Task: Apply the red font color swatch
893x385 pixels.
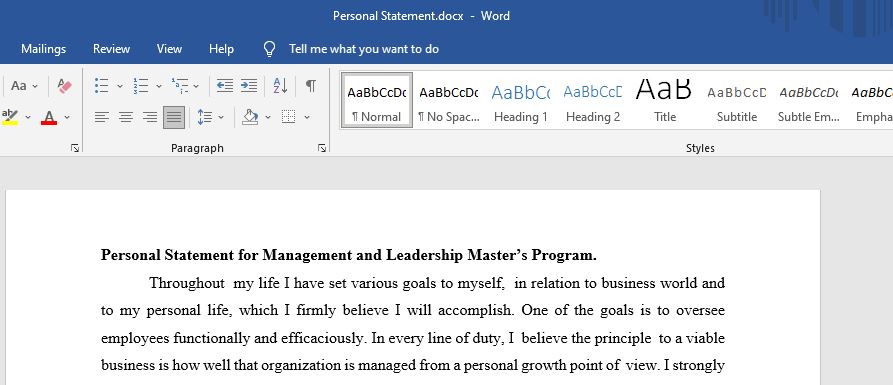Action: [49, 117]
